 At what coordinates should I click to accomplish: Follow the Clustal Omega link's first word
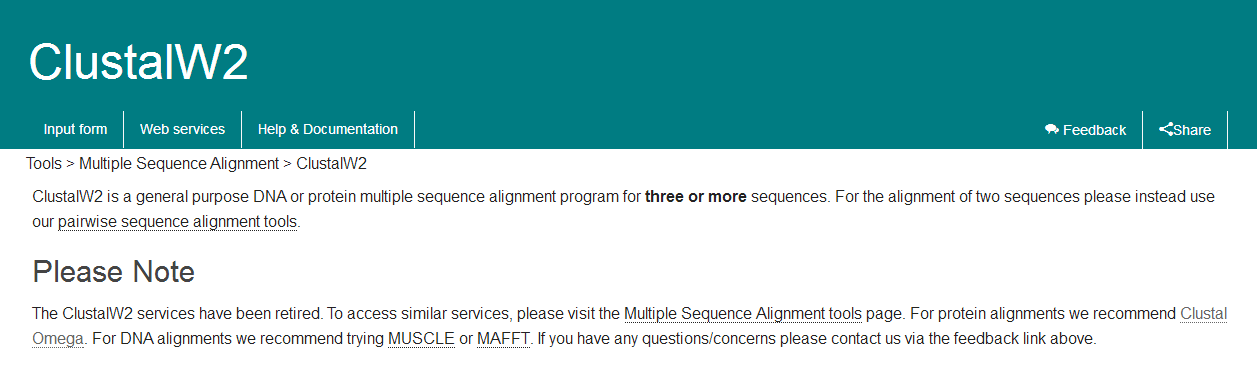[x=1204, y=314]
